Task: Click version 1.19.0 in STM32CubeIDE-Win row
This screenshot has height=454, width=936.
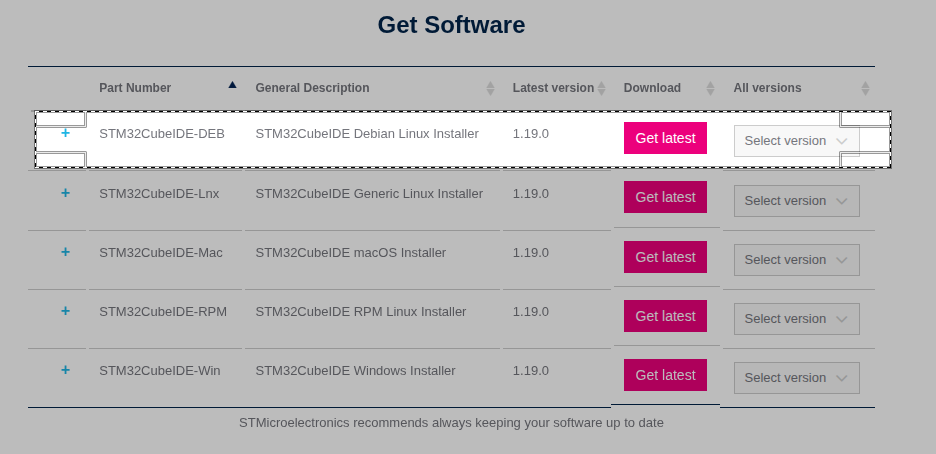Action: pyautogui.click(x=531, y=371)
